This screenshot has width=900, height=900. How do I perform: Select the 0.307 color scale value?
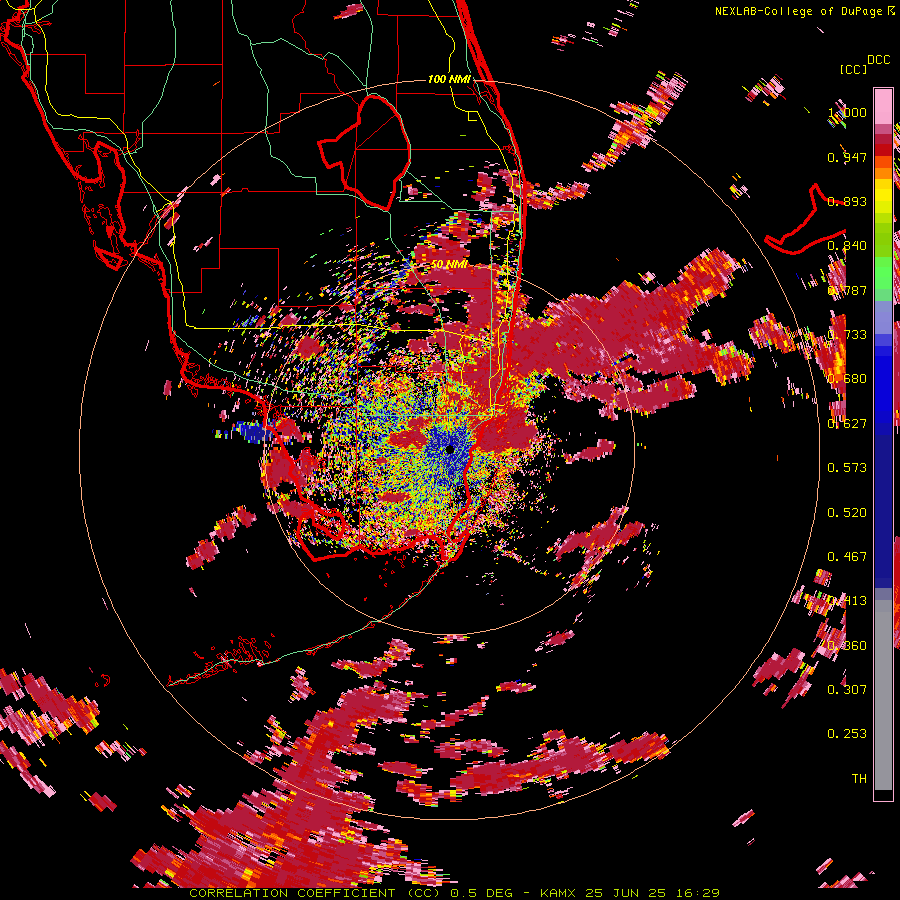[x=847, y=689]
